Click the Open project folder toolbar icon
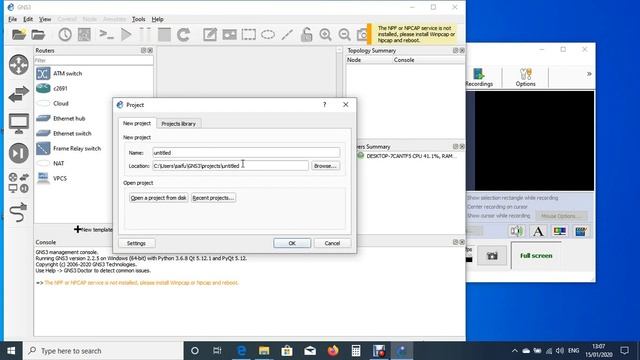This screenshot has width=640, height=360. click(x=38, y=34)
